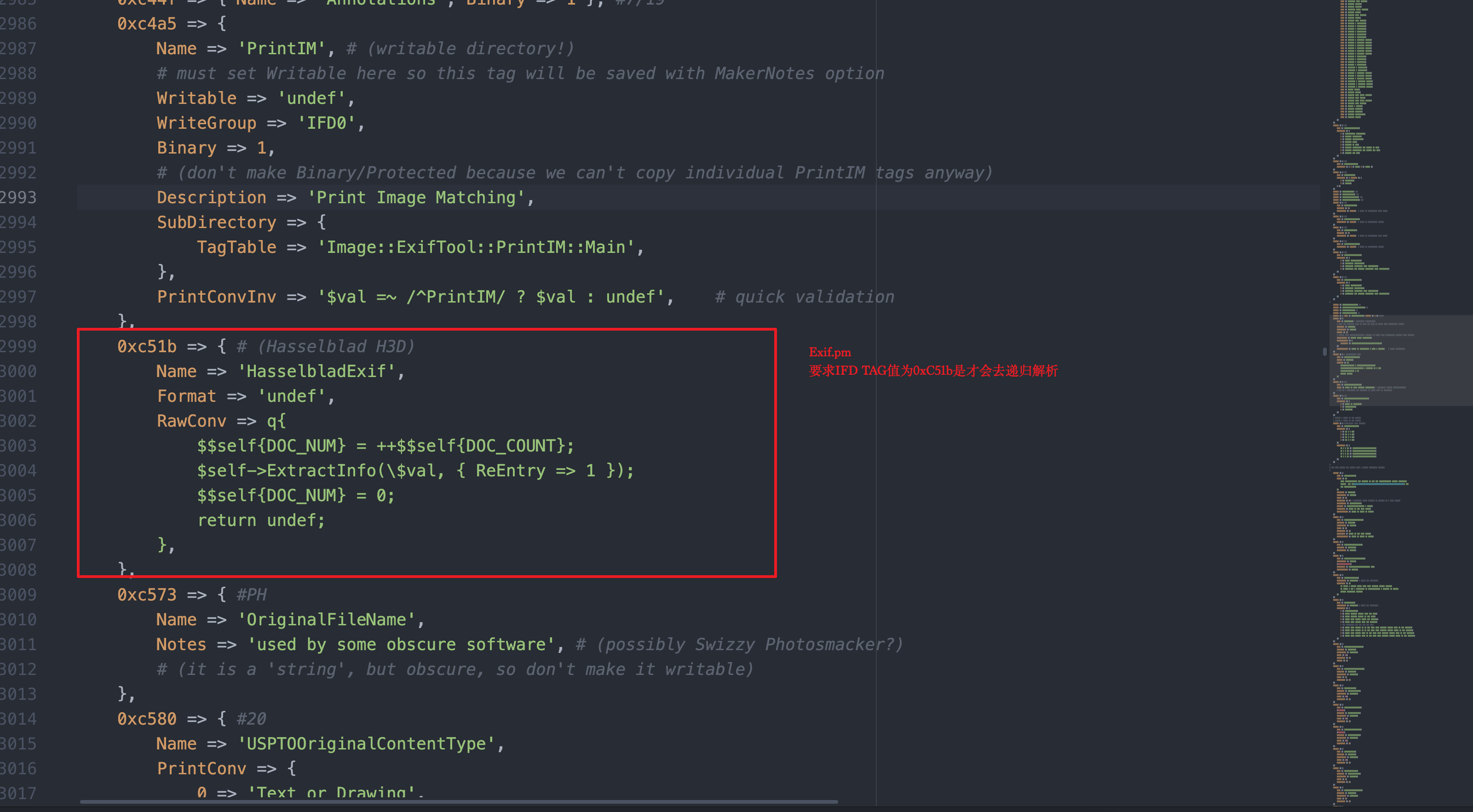Click line number 2997 in the gutter
1473x812 pixels.
coord(18,297)
